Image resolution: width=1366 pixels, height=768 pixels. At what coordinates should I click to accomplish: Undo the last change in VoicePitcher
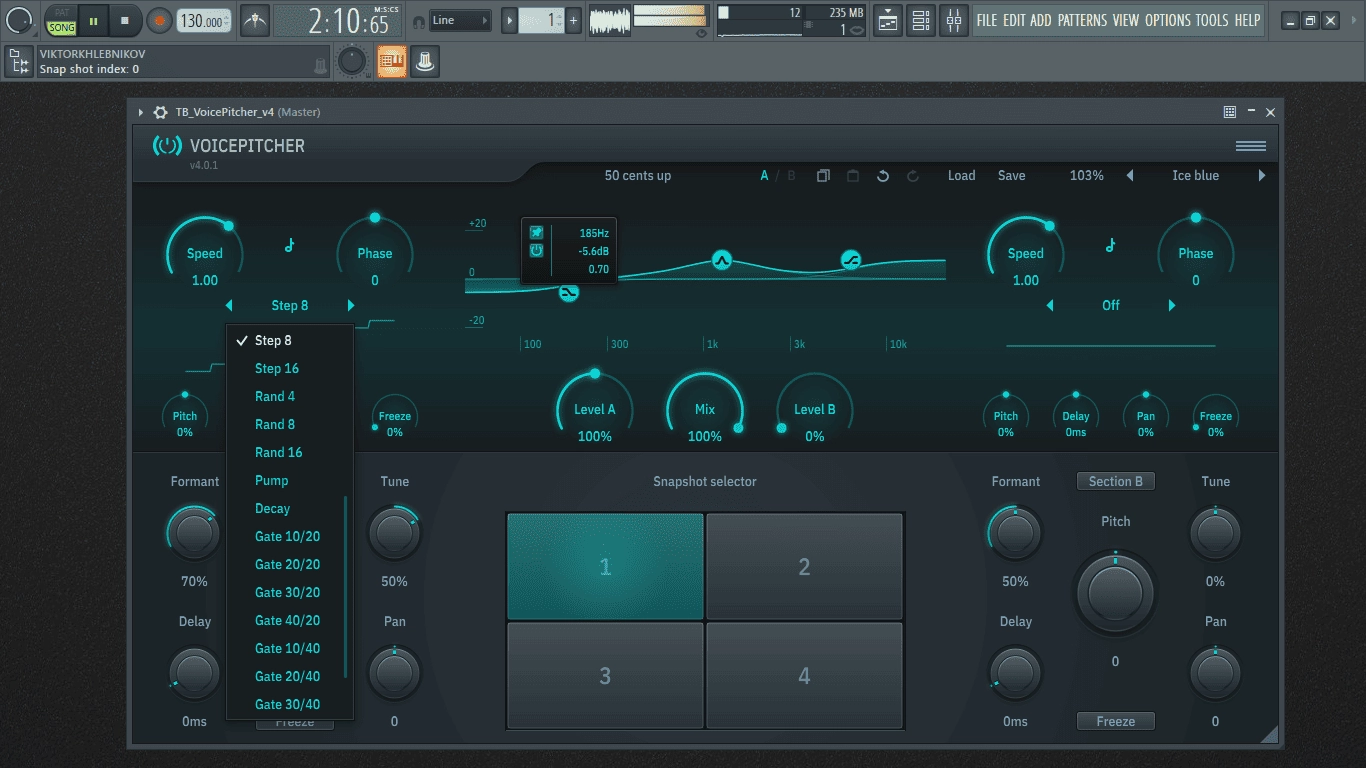point(883,176)
